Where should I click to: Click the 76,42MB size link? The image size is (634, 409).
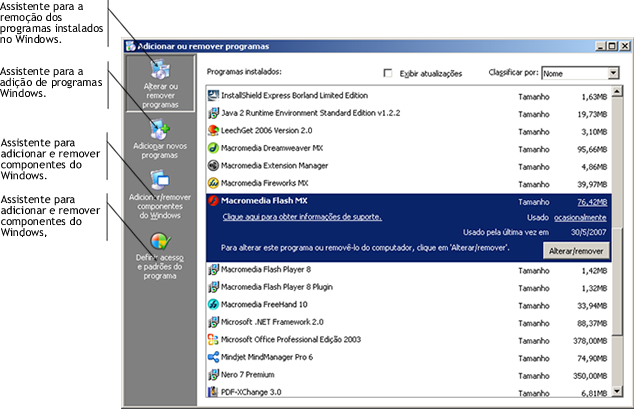(x=591, y=201)
